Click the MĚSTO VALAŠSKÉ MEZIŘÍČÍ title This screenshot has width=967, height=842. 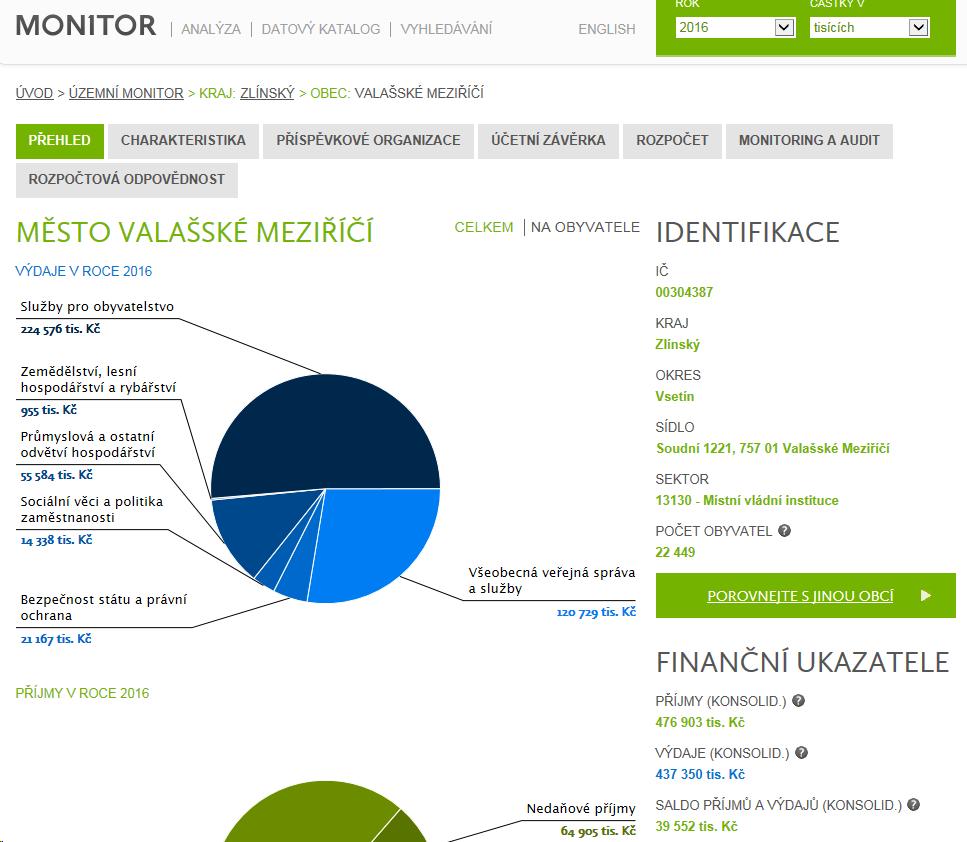tap(195, 232)
